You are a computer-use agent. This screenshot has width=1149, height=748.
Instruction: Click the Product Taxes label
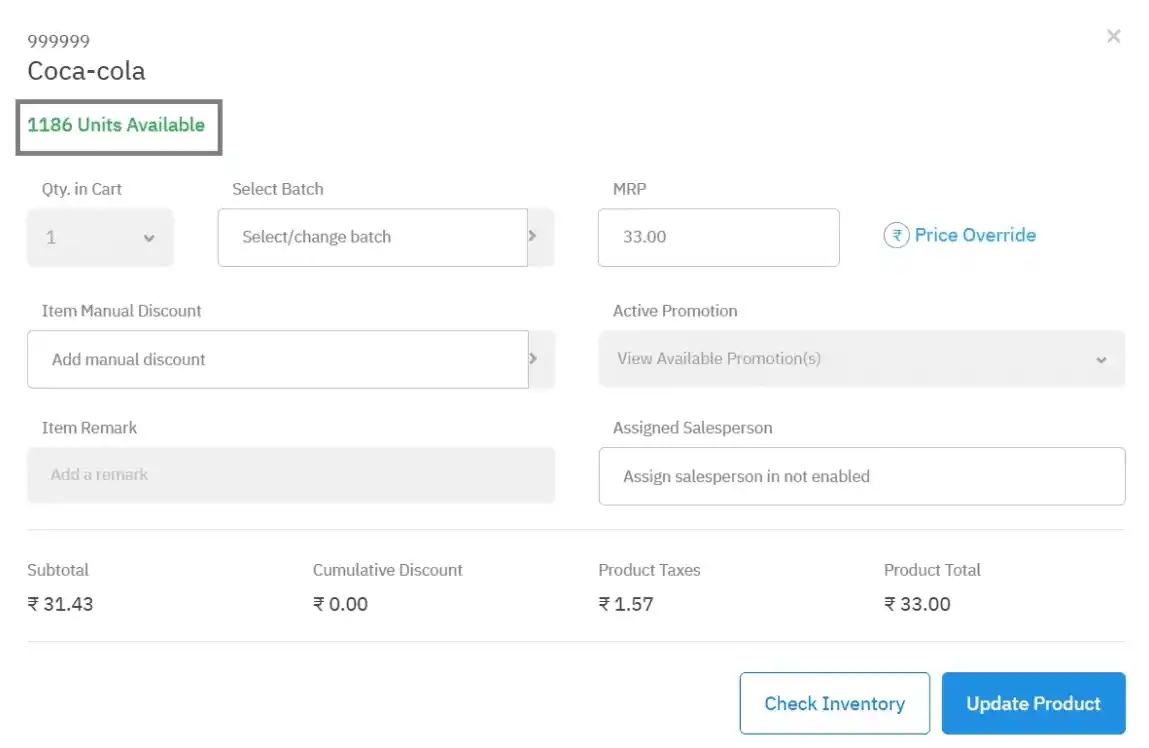click(x=649, y=570)
